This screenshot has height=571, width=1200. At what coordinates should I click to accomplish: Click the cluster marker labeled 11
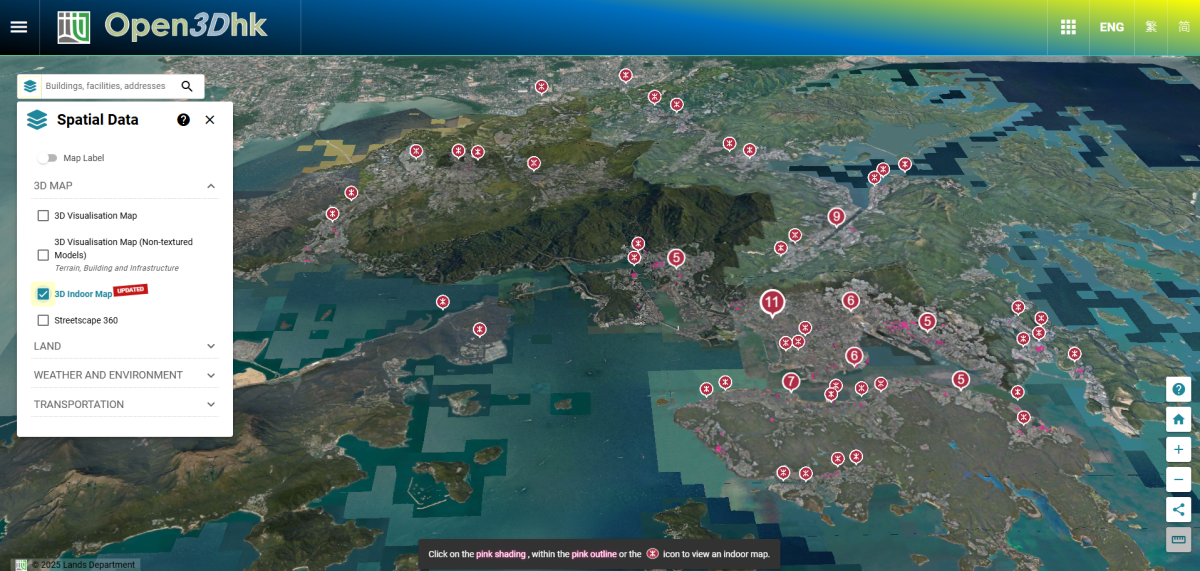[772, 301]
